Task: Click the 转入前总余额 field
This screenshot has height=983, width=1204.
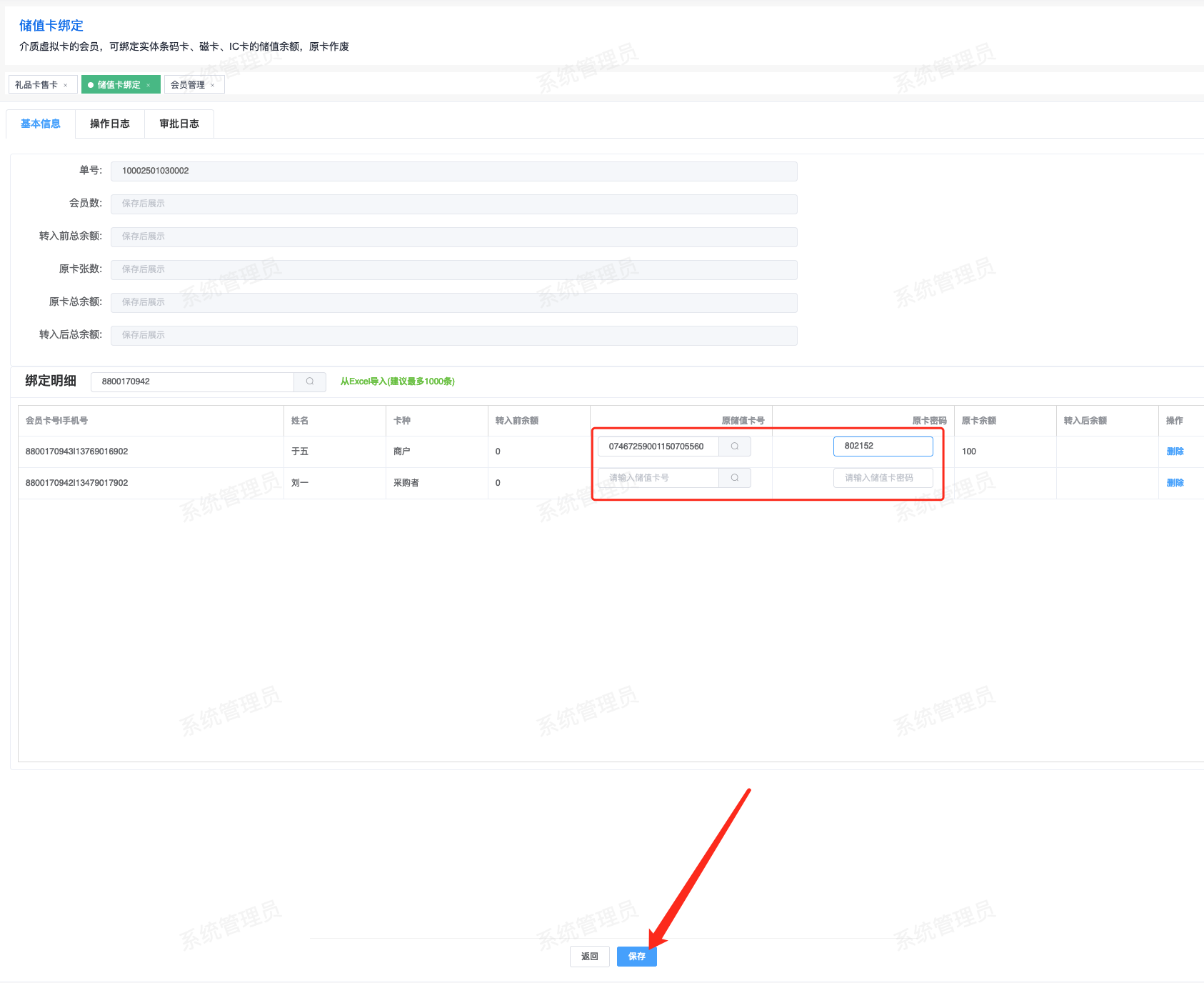Action: coord(454,237)
